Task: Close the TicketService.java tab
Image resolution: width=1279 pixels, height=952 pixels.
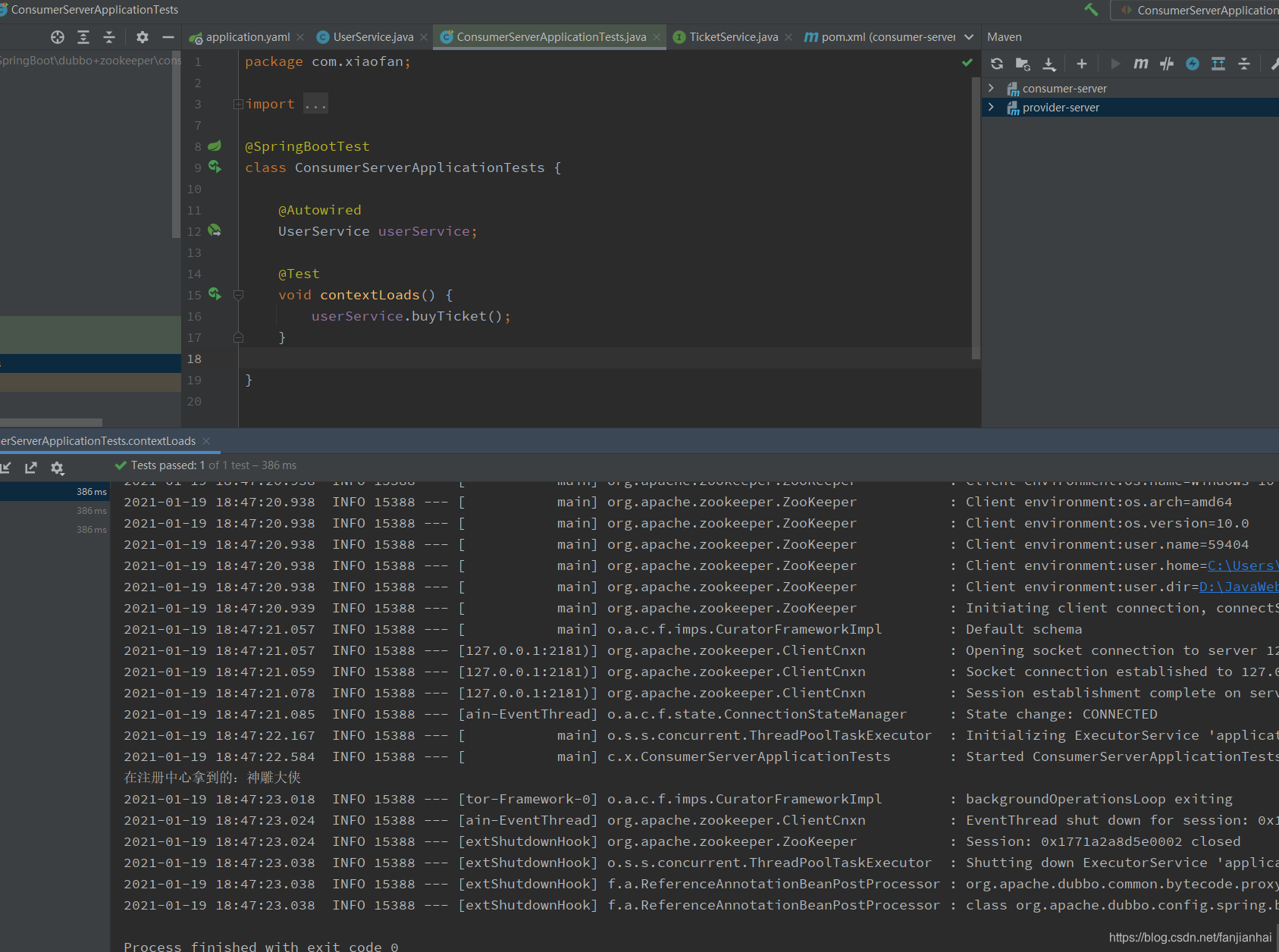Action: coord(788,37)
